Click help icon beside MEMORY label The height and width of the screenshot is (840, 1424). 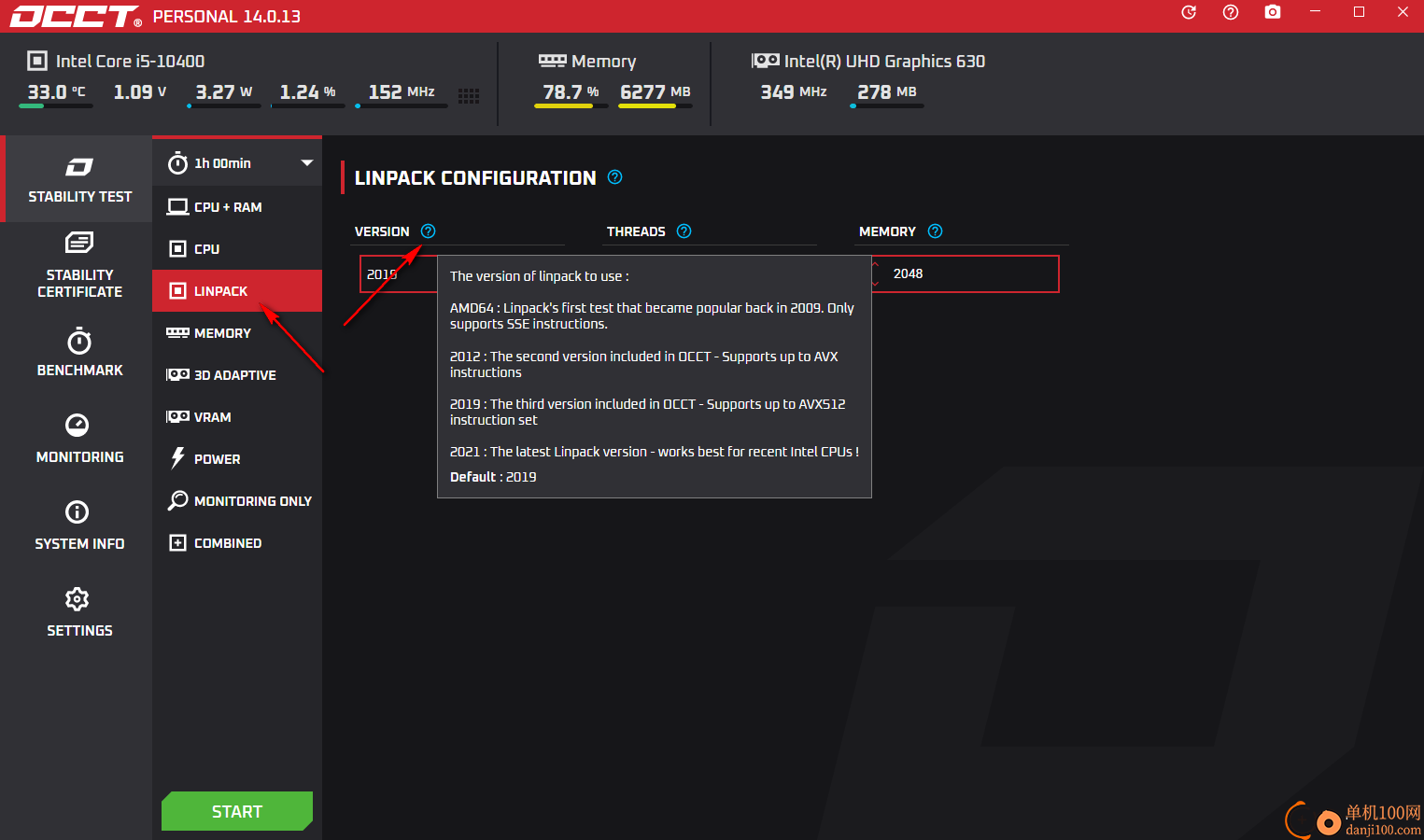pos(935,231)
